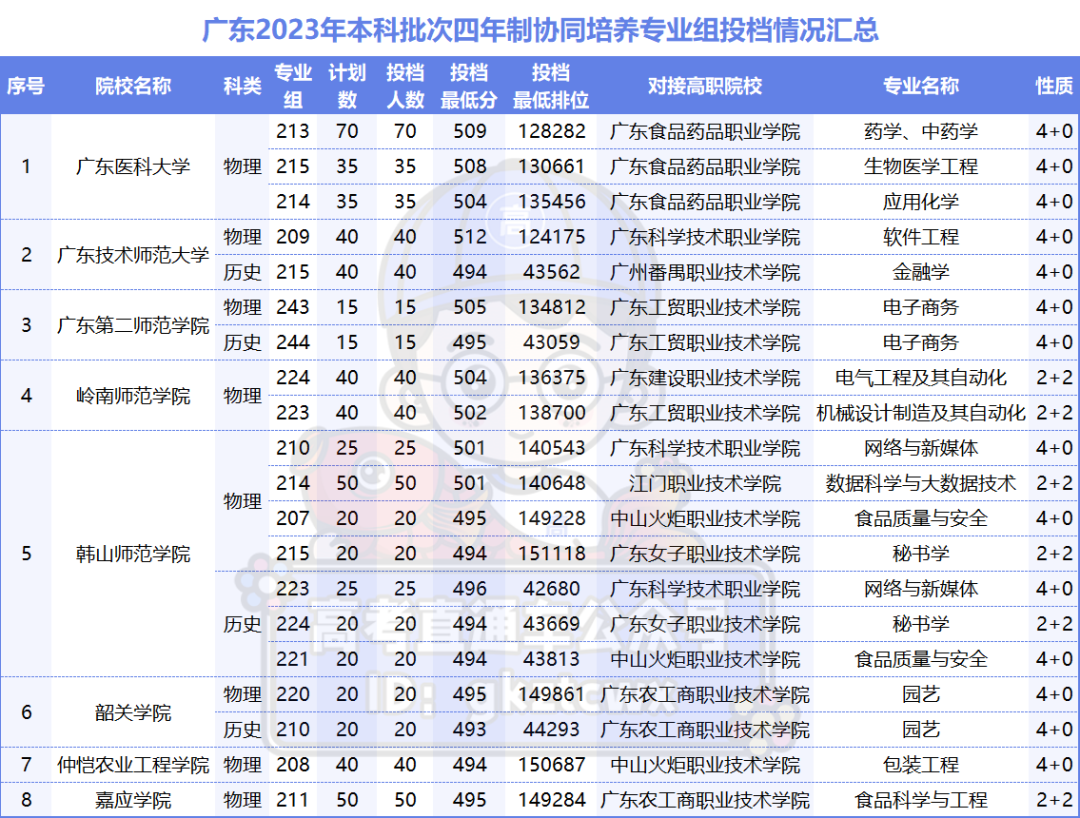
Task: Click the minimum score 493
Action: (470, 729)
